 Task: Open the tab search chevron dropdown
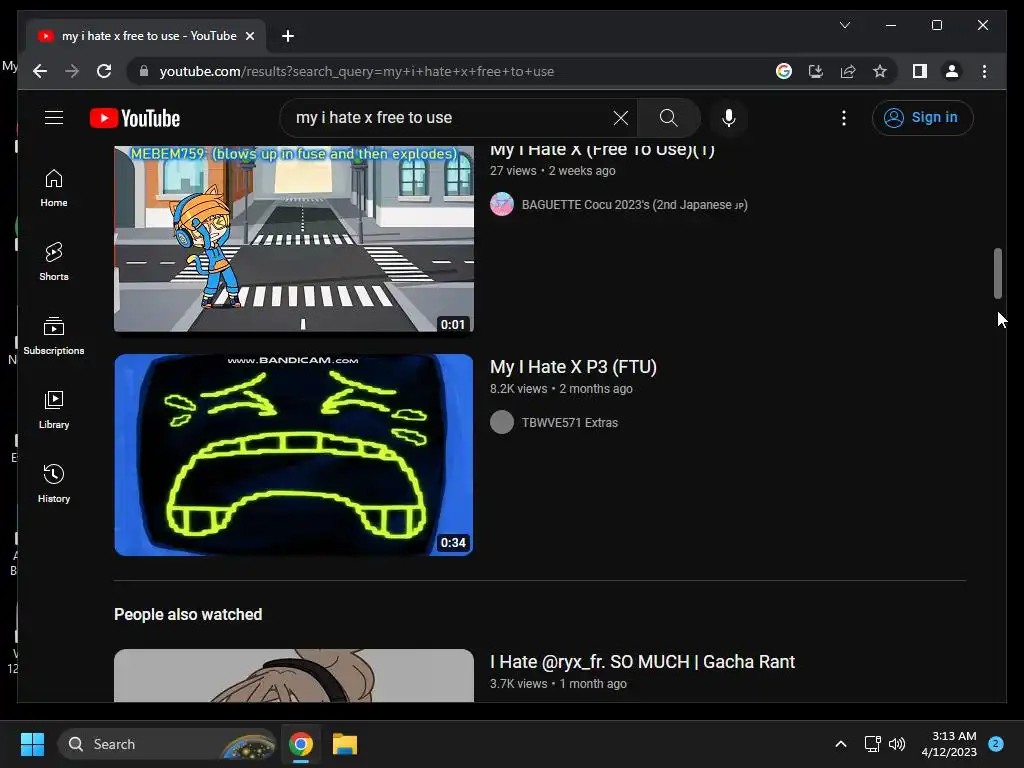(844, 25)
